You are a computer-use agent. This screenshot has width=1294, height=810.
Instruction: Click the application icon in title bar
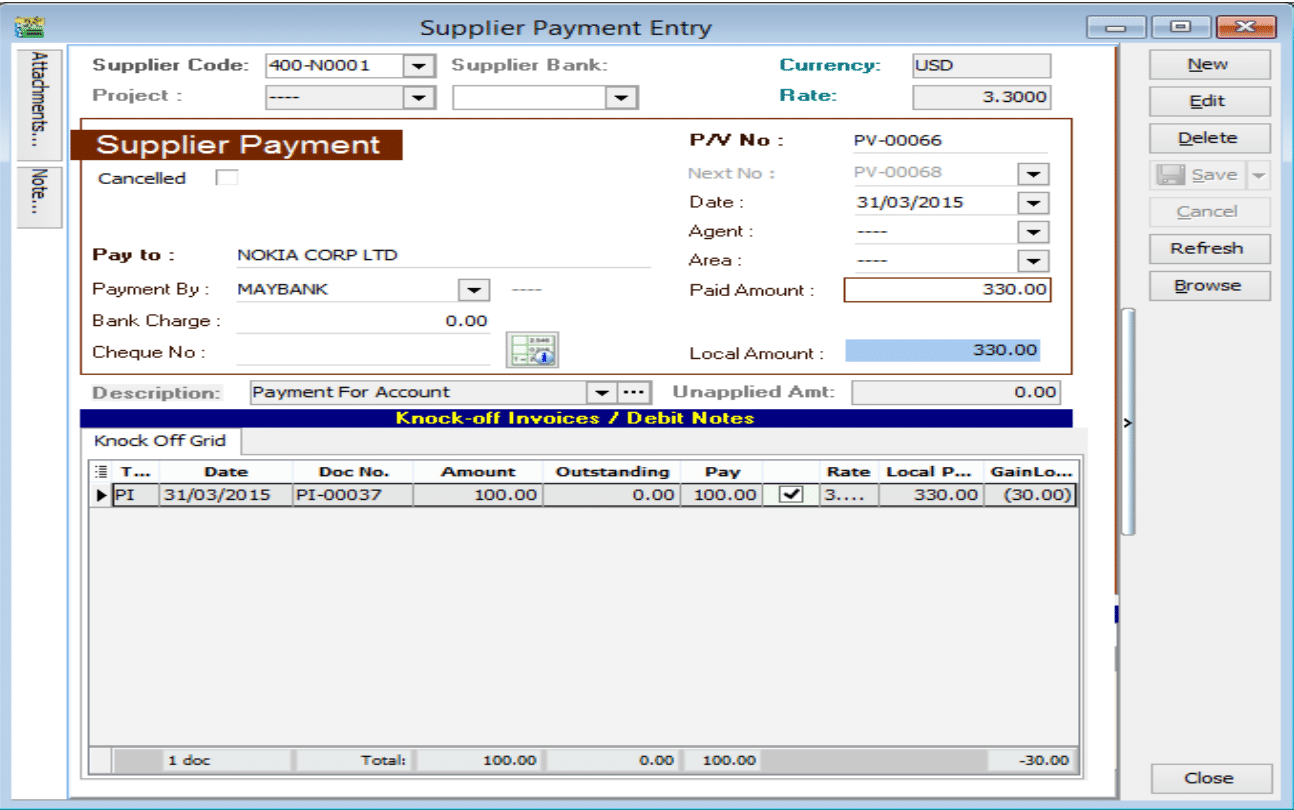coord(32,25)
